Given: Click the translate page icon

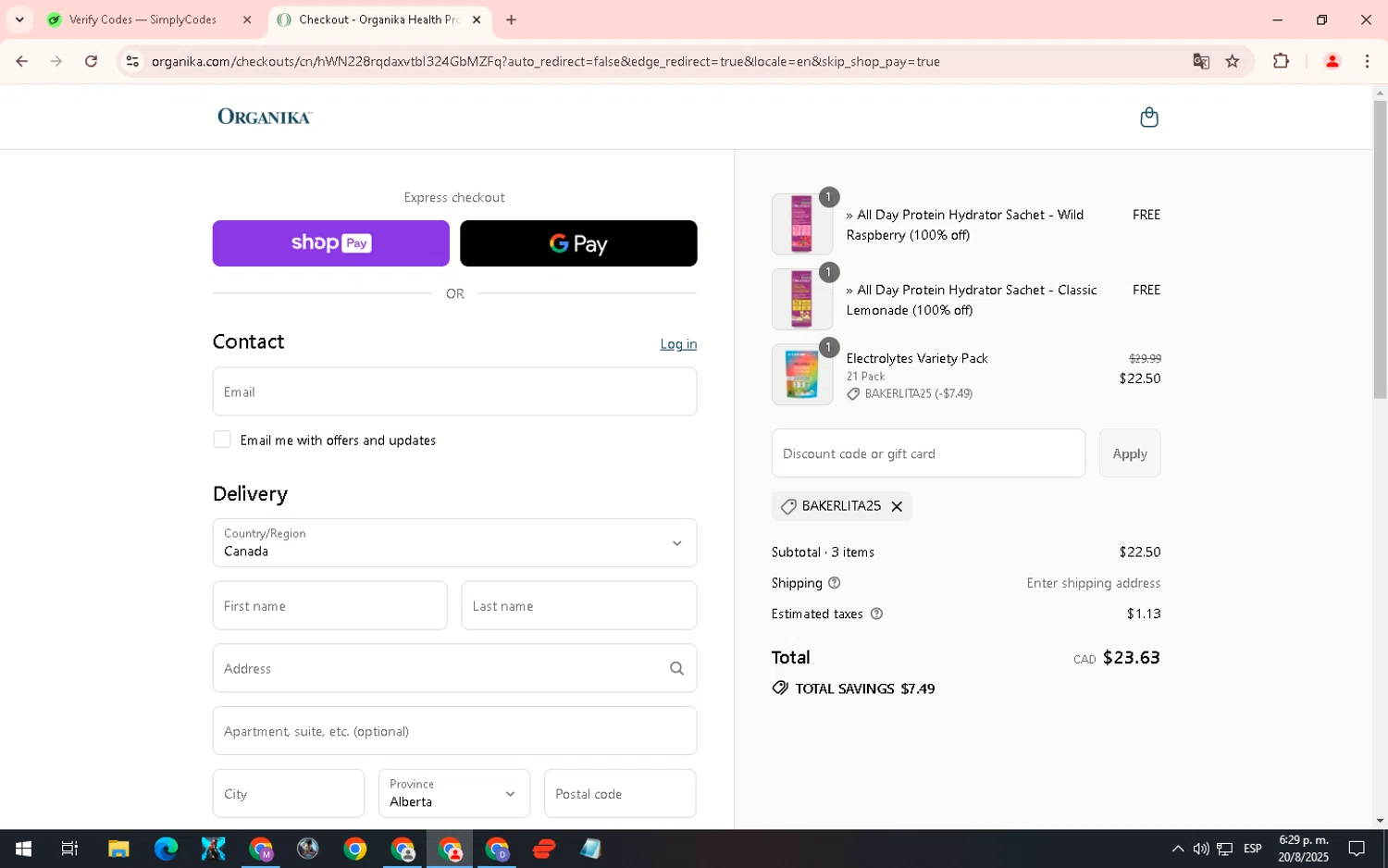Looking at the screenshot, I should click(x=1201, y=61).
